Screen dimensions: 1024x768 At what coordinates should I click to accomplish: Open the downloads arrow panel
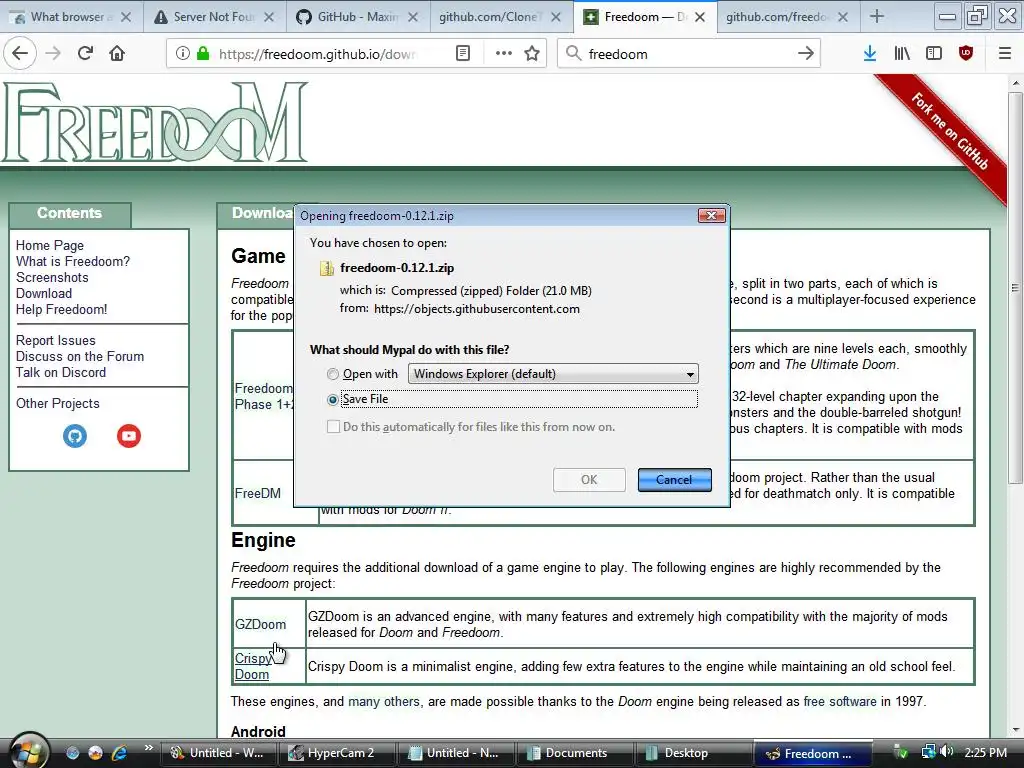pyautogui.click(x=870, y=54)
